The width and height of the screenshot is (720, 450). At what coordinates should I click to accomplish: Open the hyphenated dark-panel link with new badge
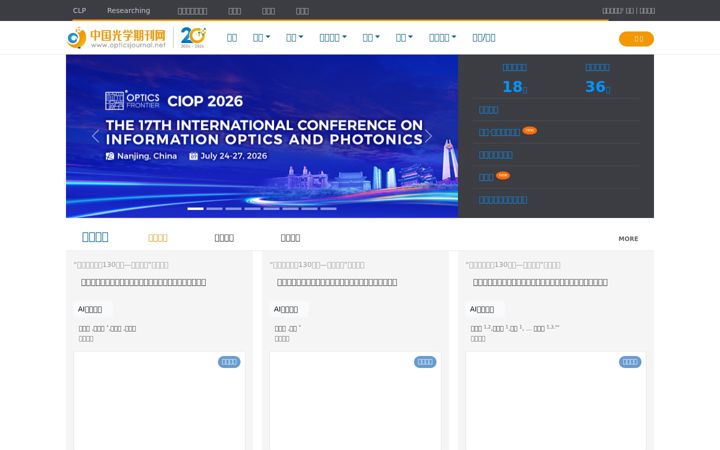499,132
